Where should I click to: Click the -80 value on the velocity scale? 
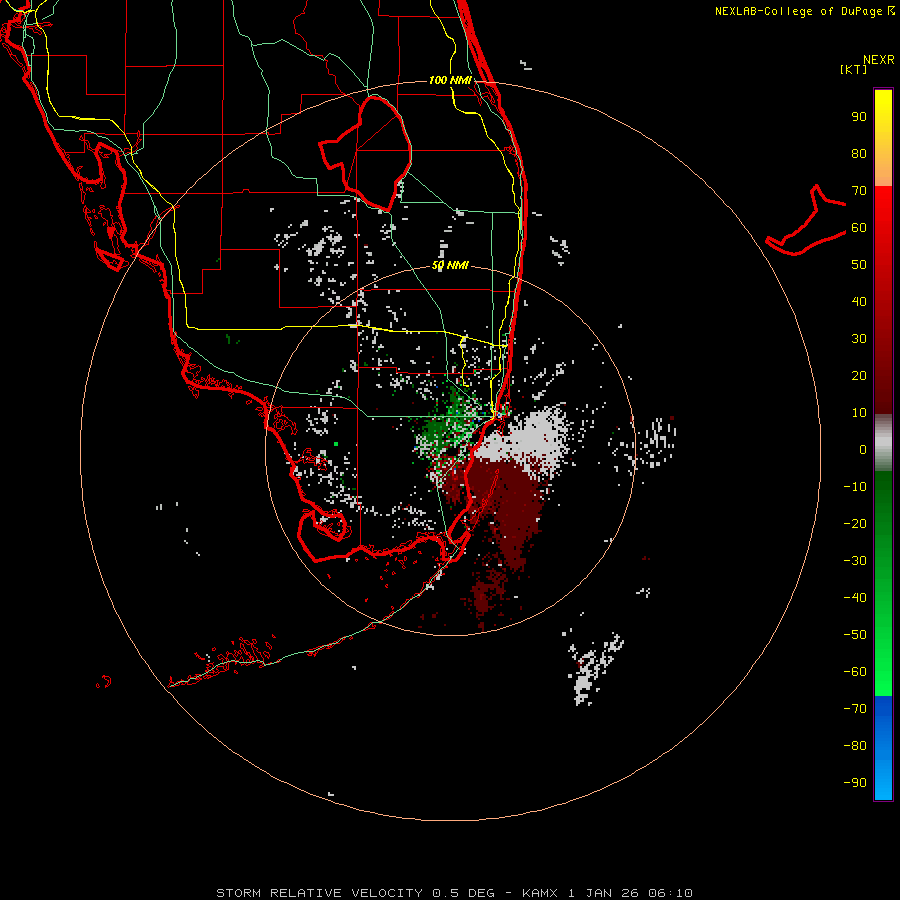tap(855, 746)
